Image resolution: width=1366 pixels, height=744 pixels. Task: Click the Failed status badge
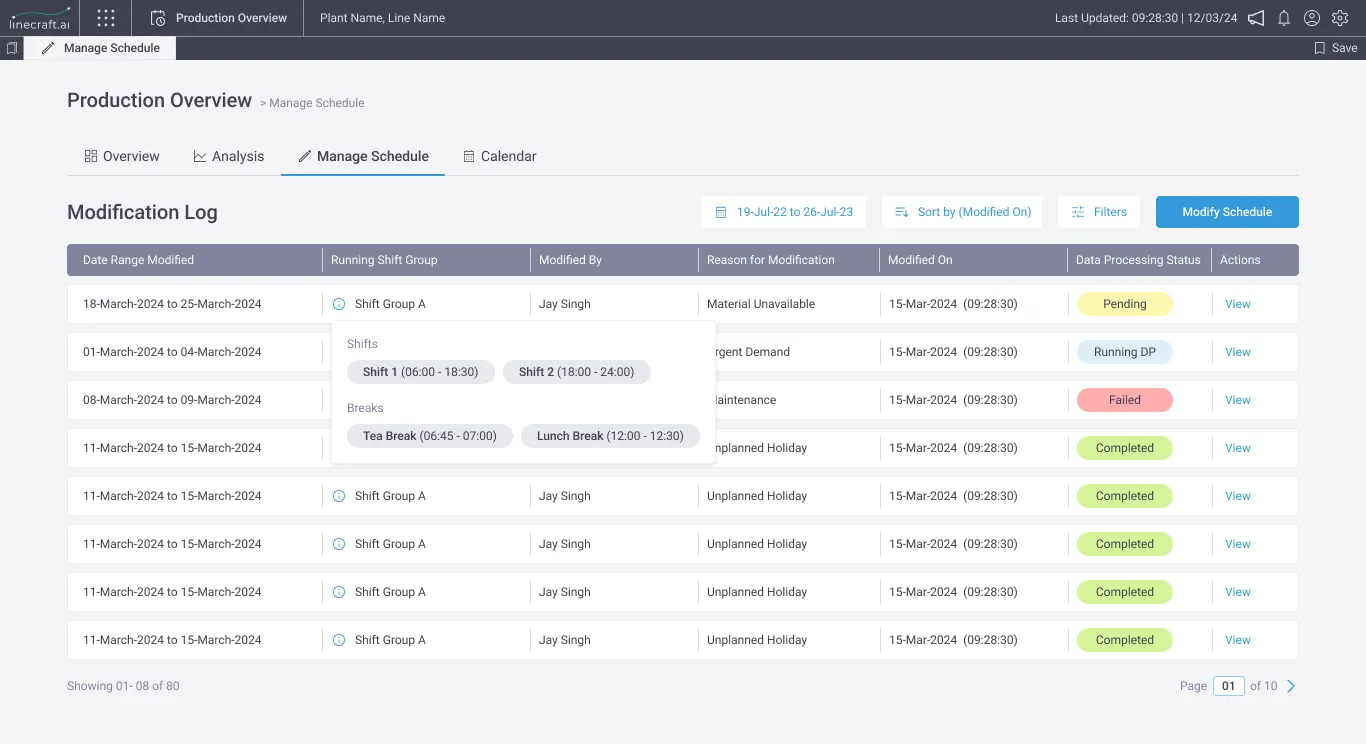[x=1125, y=400]
